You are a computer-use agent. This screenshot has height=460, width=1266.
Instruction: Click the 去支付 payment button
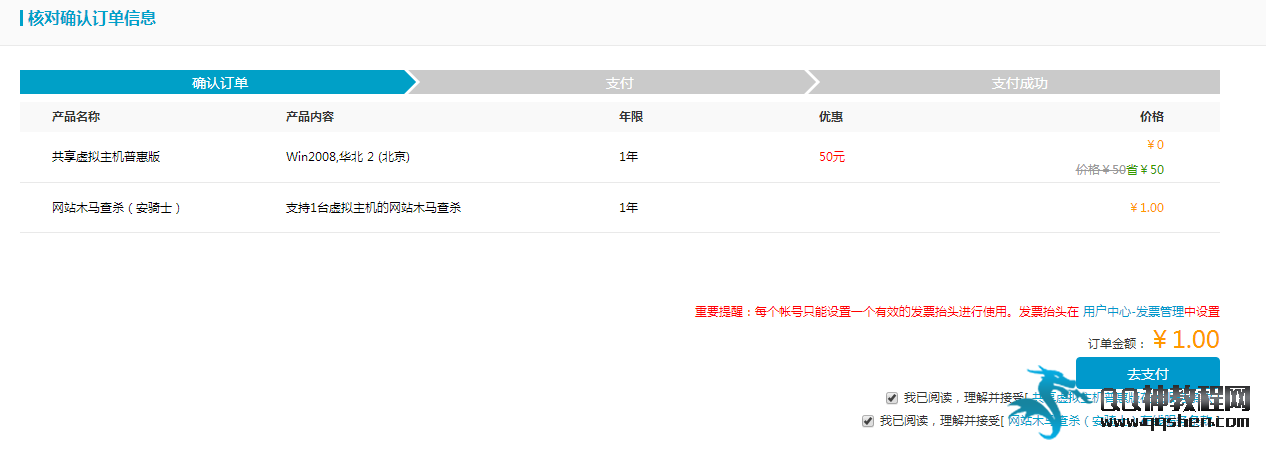[1147, 373]
